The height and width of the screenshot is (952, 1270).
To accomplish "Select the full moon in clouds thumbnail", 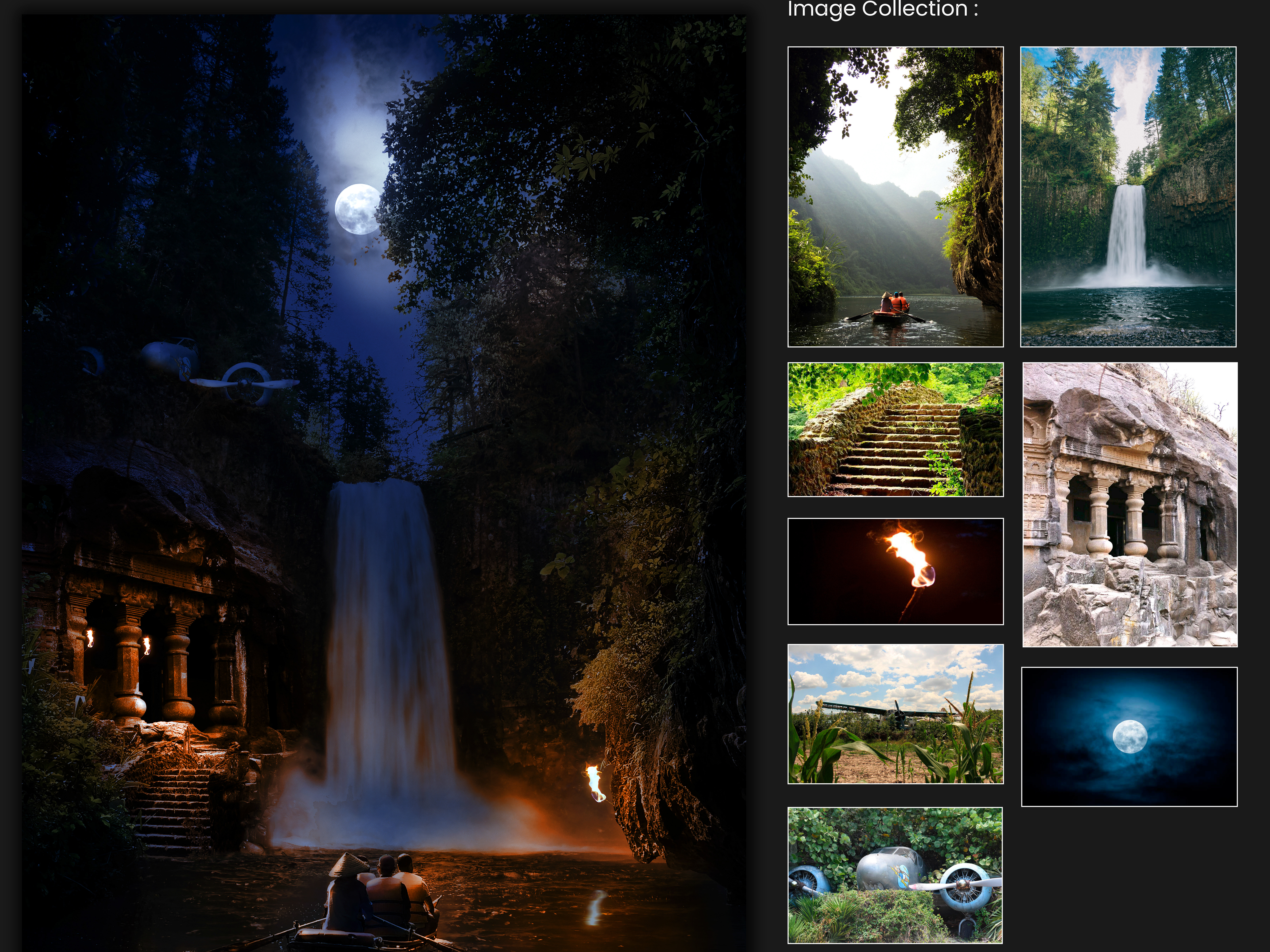I will coord(1129,737).
